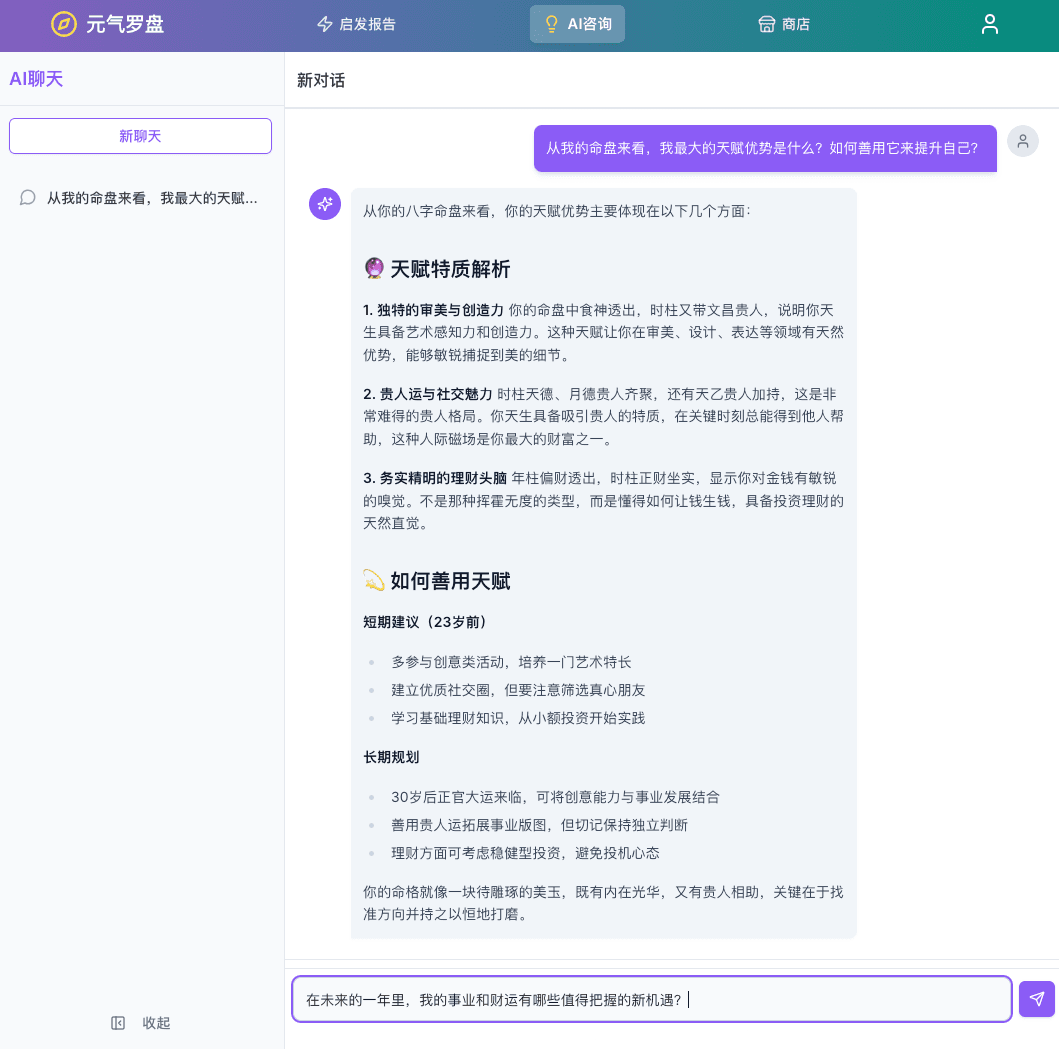Open the 商店 menu item
Viewport: 1059px width, 1049px height.
click(x=784, y=24)
